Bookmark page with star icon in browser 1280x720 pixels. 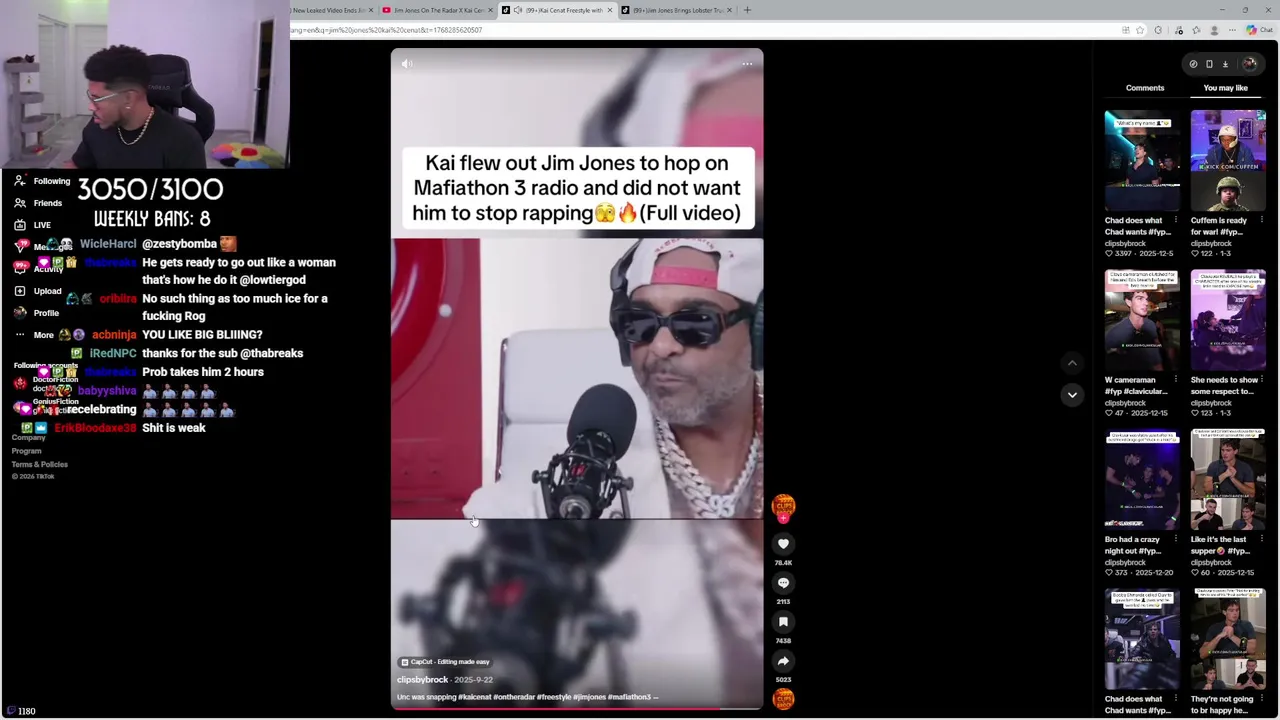[x=1140, y=30]
